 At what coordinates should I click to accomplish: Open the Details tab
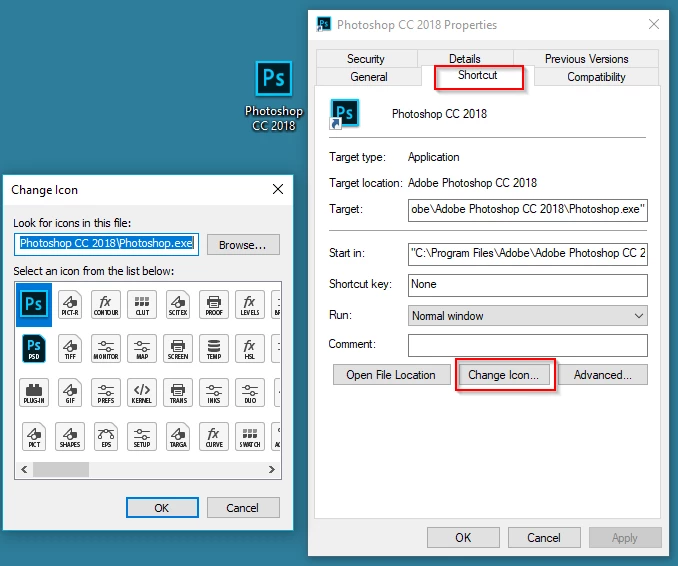pyautogui.click(x=464, y=59)
